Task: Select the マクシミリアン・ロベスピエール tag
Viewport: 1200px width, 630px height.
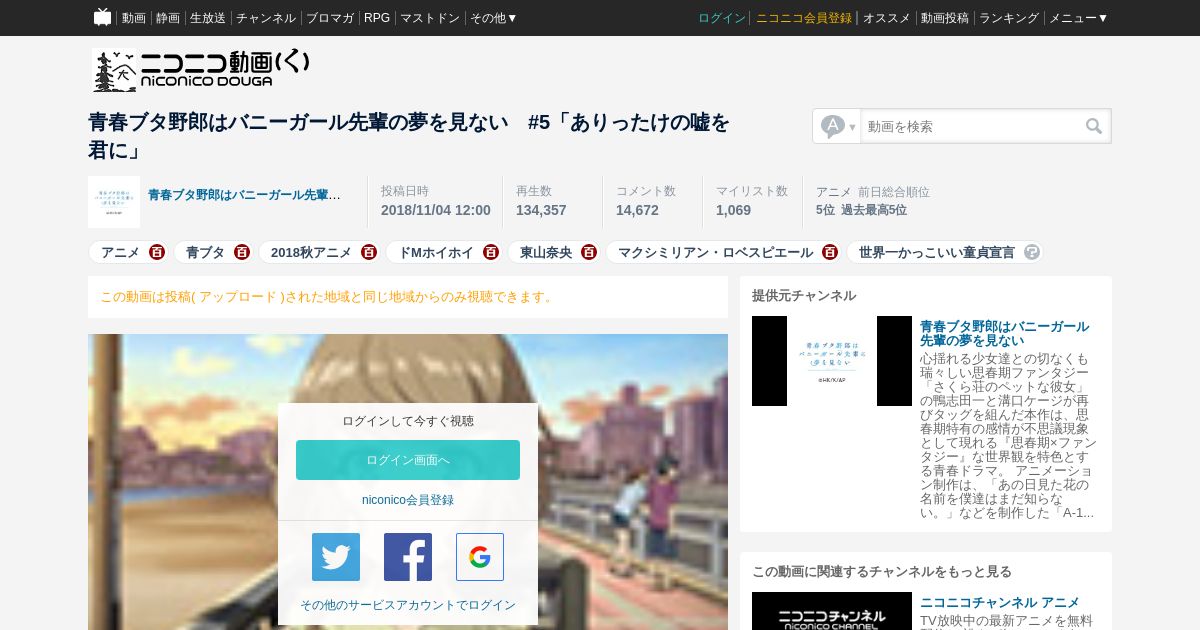Action: 716,252
